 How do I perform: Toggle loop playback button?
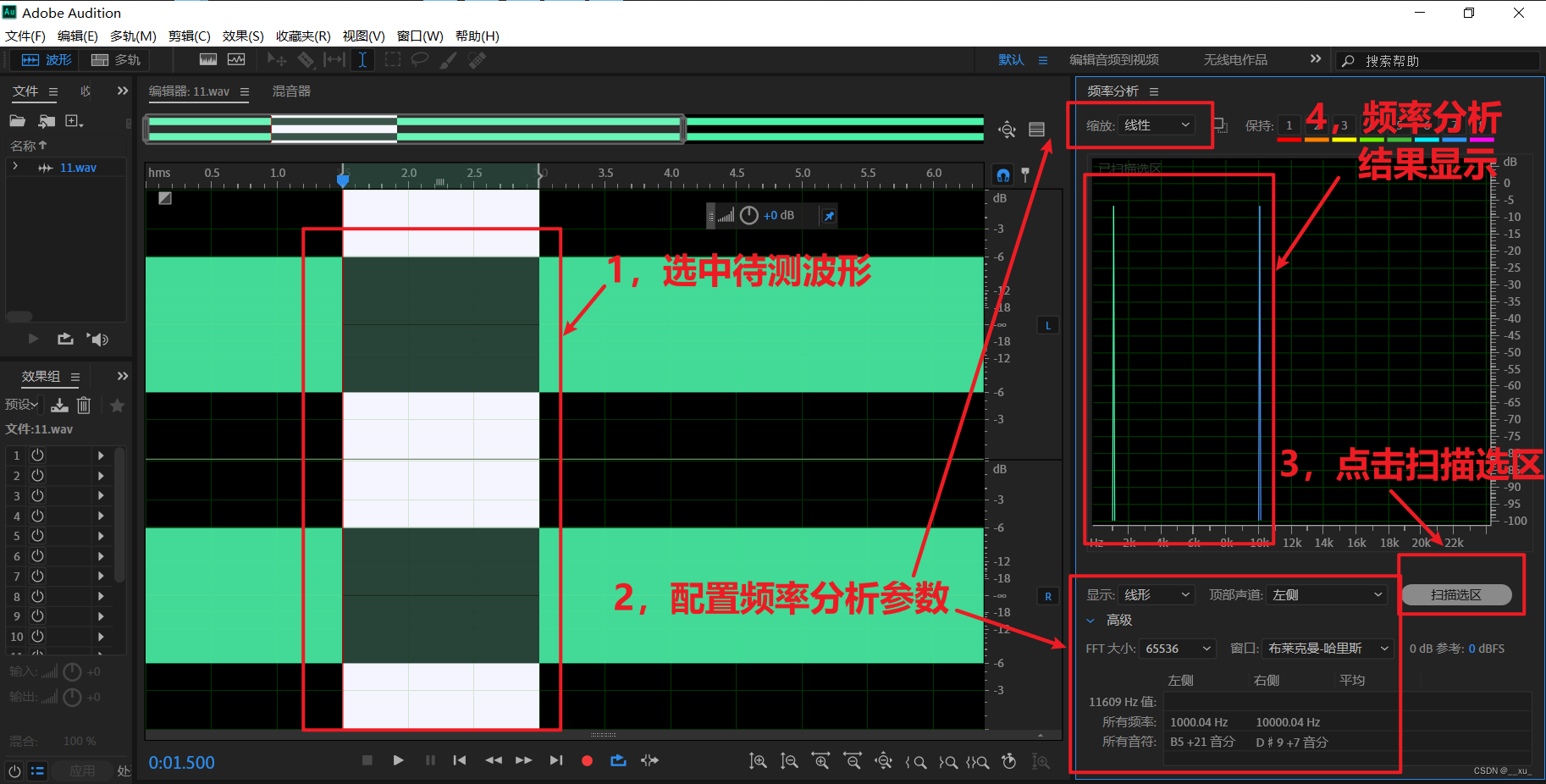pos(618,760)
